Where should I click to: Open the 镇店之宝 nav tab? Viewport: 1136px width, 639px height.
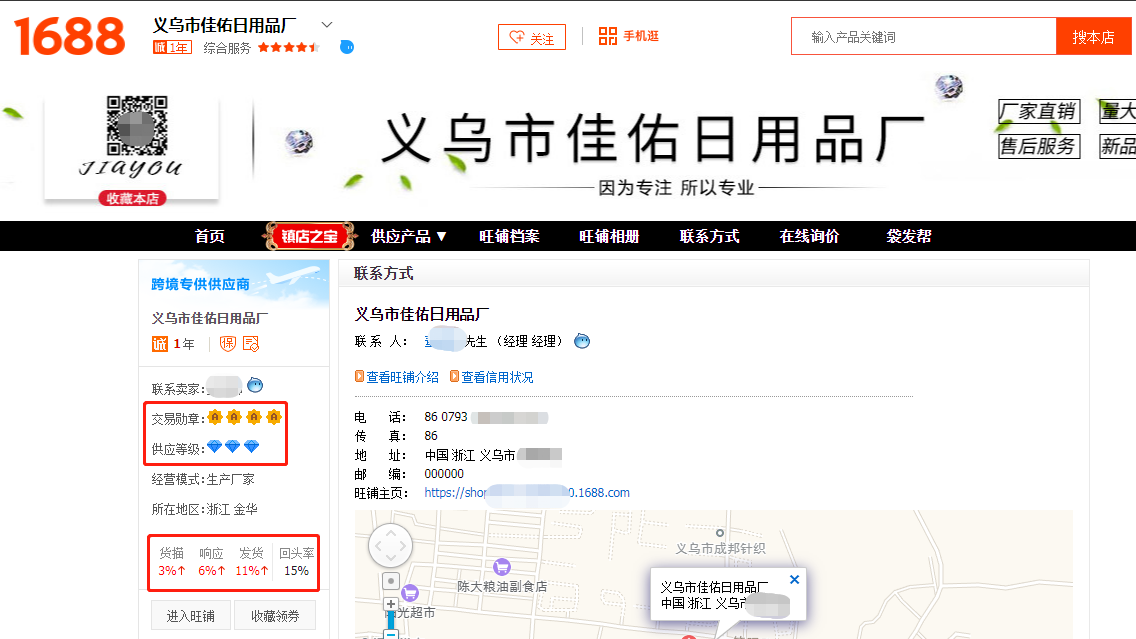(x=309, y=236)
